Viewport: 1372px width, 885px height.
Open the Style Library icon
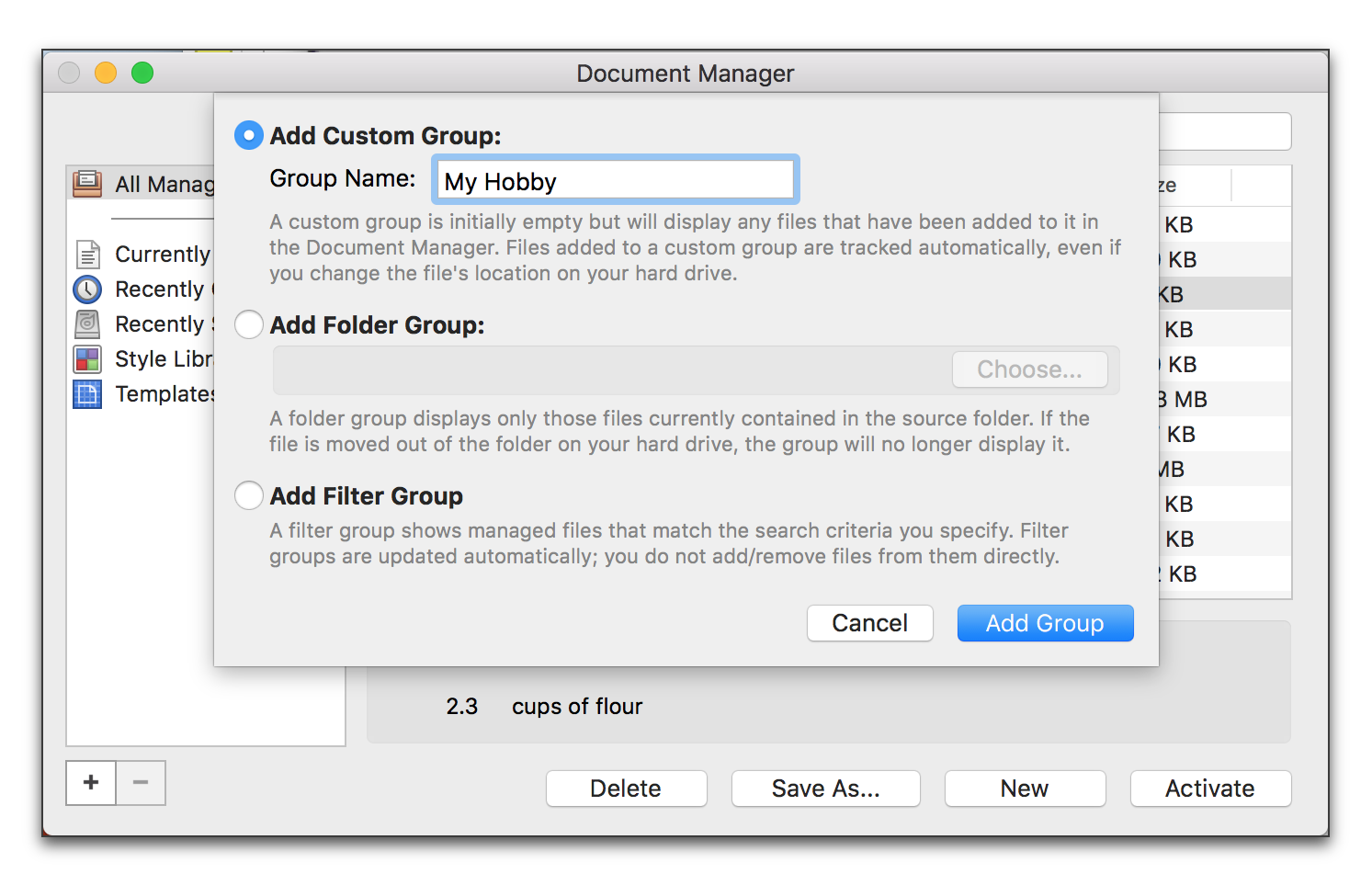click(x=87, y=359)
